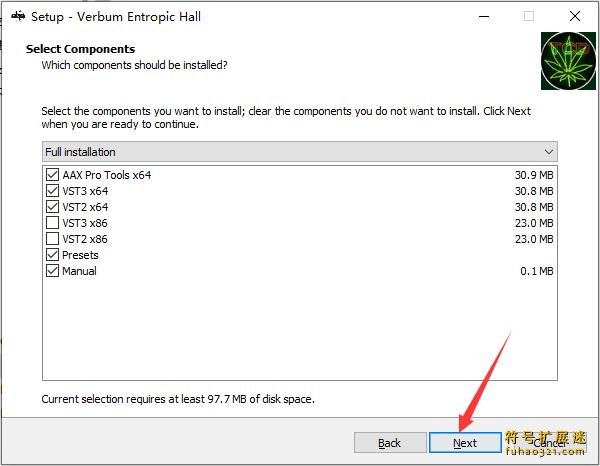
Task: Select the Presets list item label
Action: pyautogui.click(x=80, y=255)
